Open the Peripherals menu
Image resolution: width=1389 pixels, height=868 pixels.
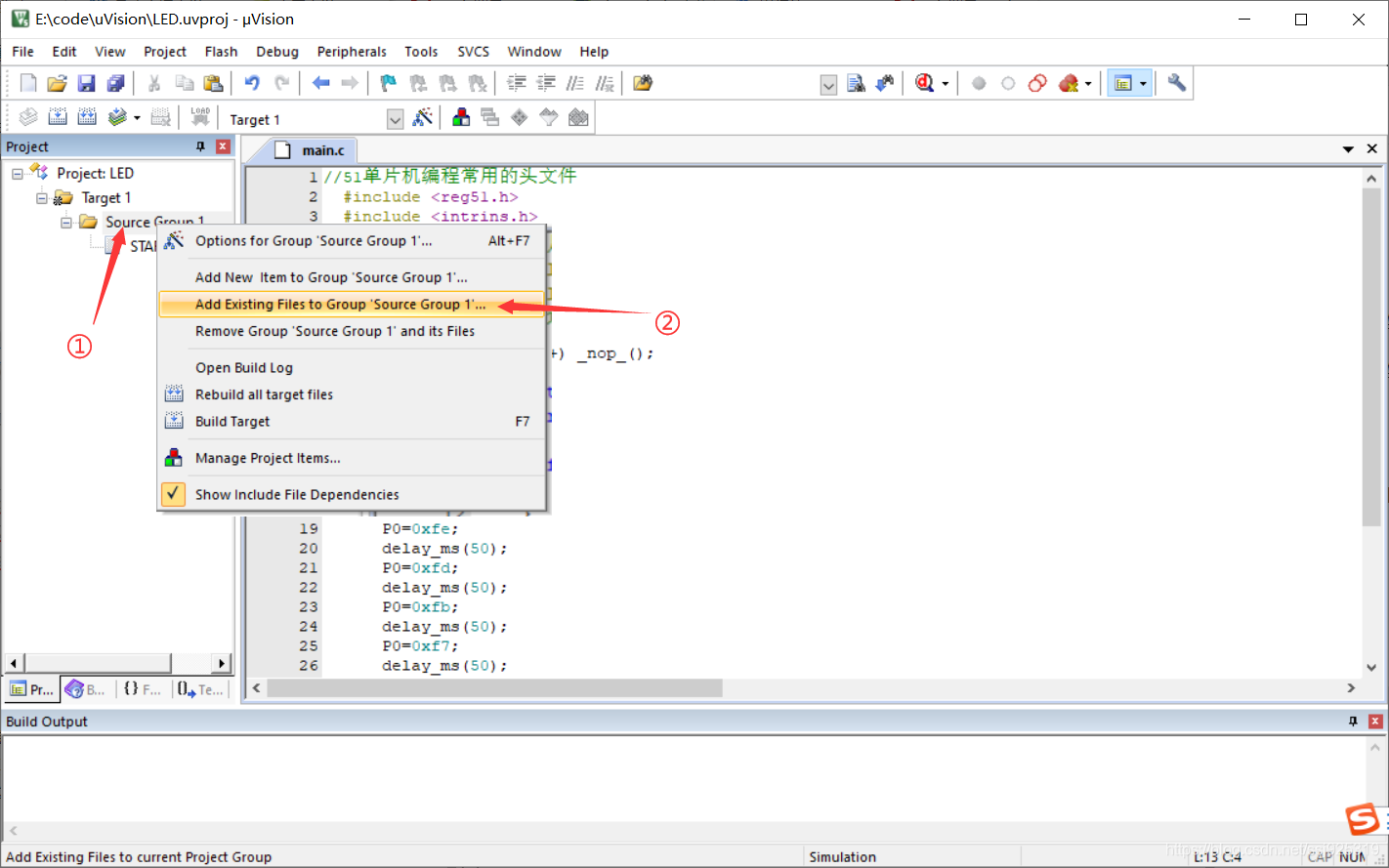[352, 52]
